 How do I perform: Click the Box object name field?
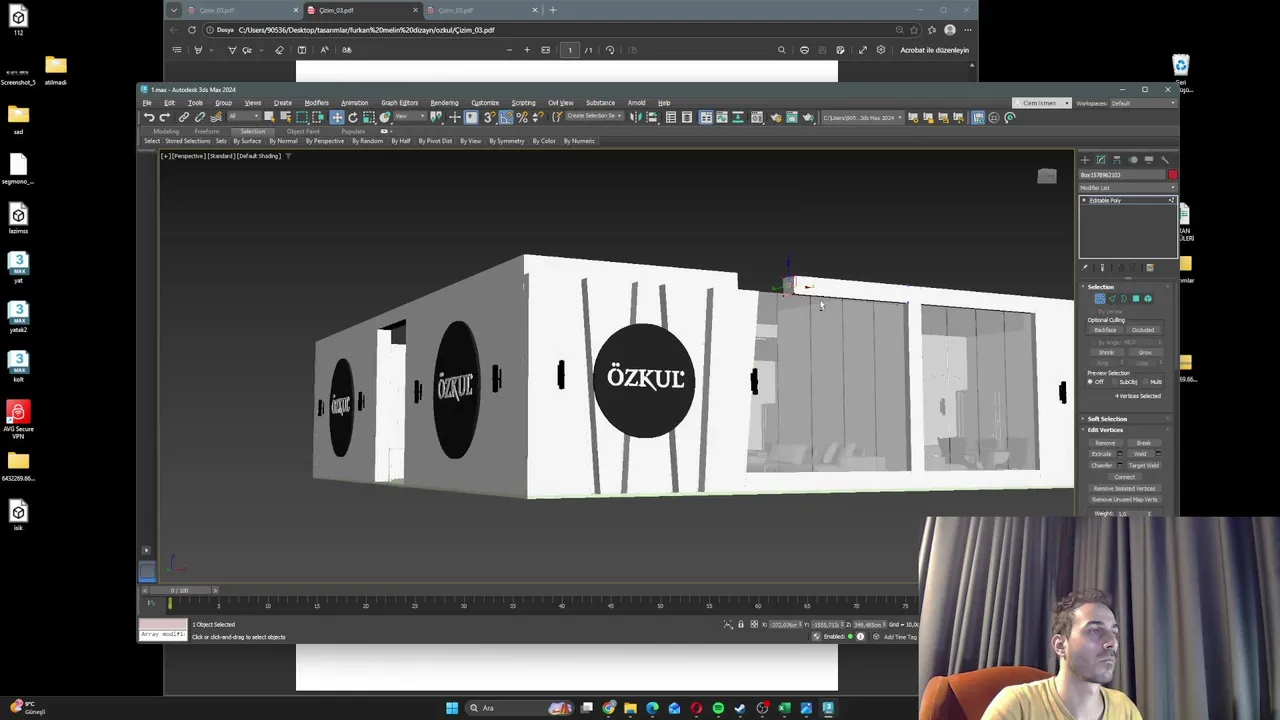(x=1123, y=175)
